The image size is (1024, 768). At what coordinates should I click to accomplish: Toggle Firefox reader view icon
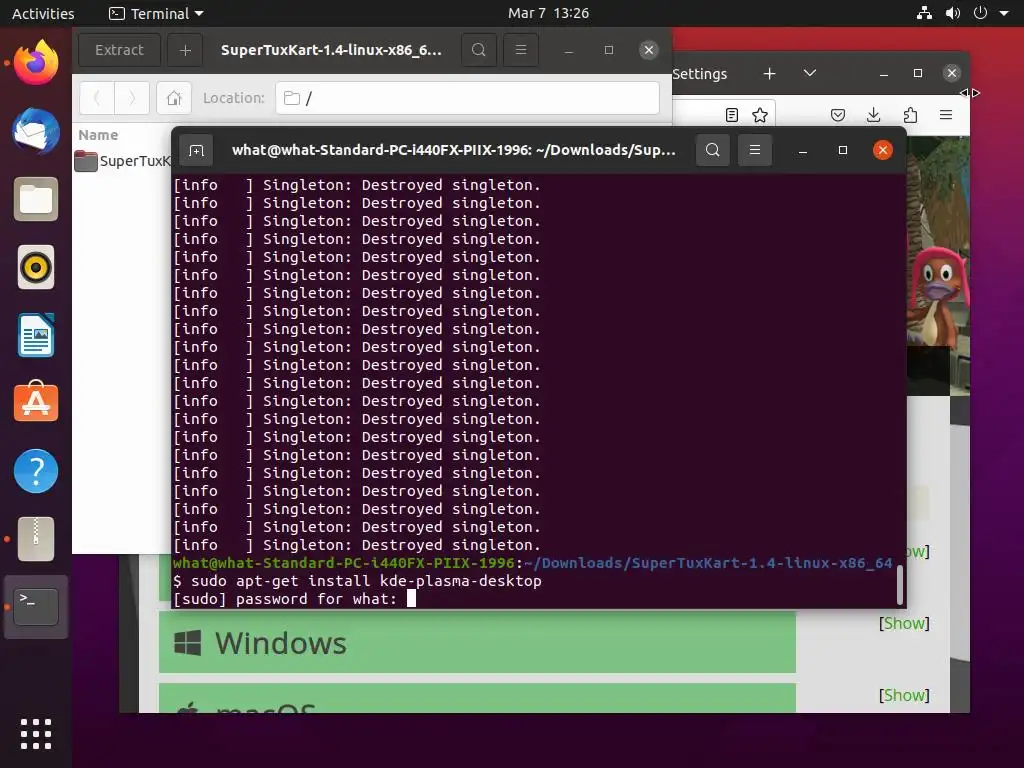pyautogui.click(x=732, y=116)
